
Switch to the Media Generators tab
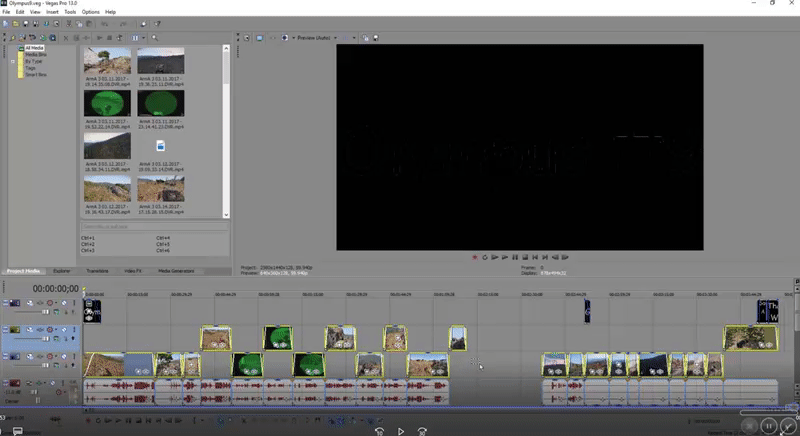(x=176, y=271)
